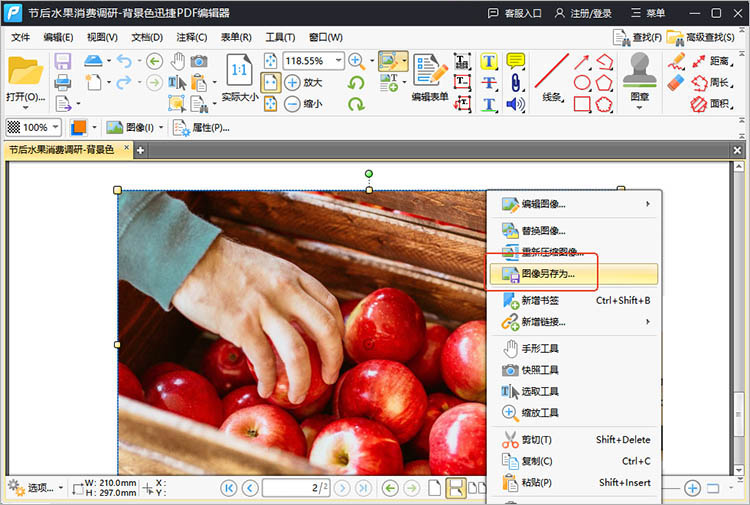750x505 pixels.
Task: Select the Highlight Text T tool
Action: (x=489, y=61)
